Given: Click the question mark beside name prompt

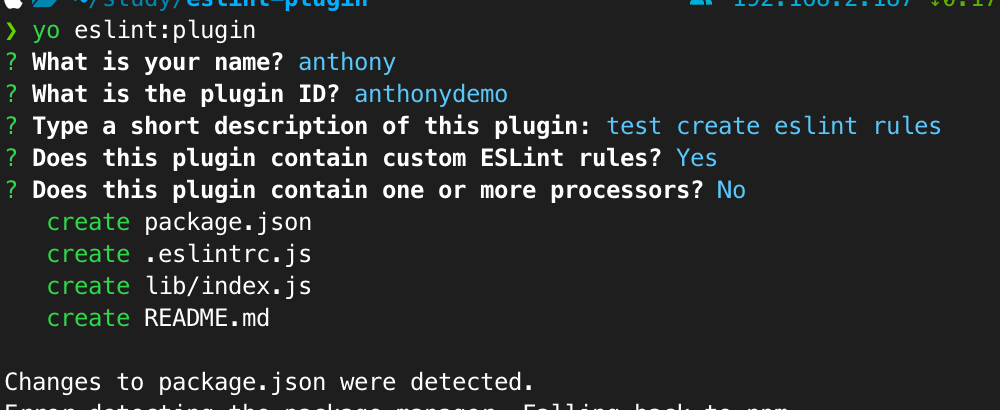Looking at the screenshot, I should pyautogui.click(x=11, y=62).
